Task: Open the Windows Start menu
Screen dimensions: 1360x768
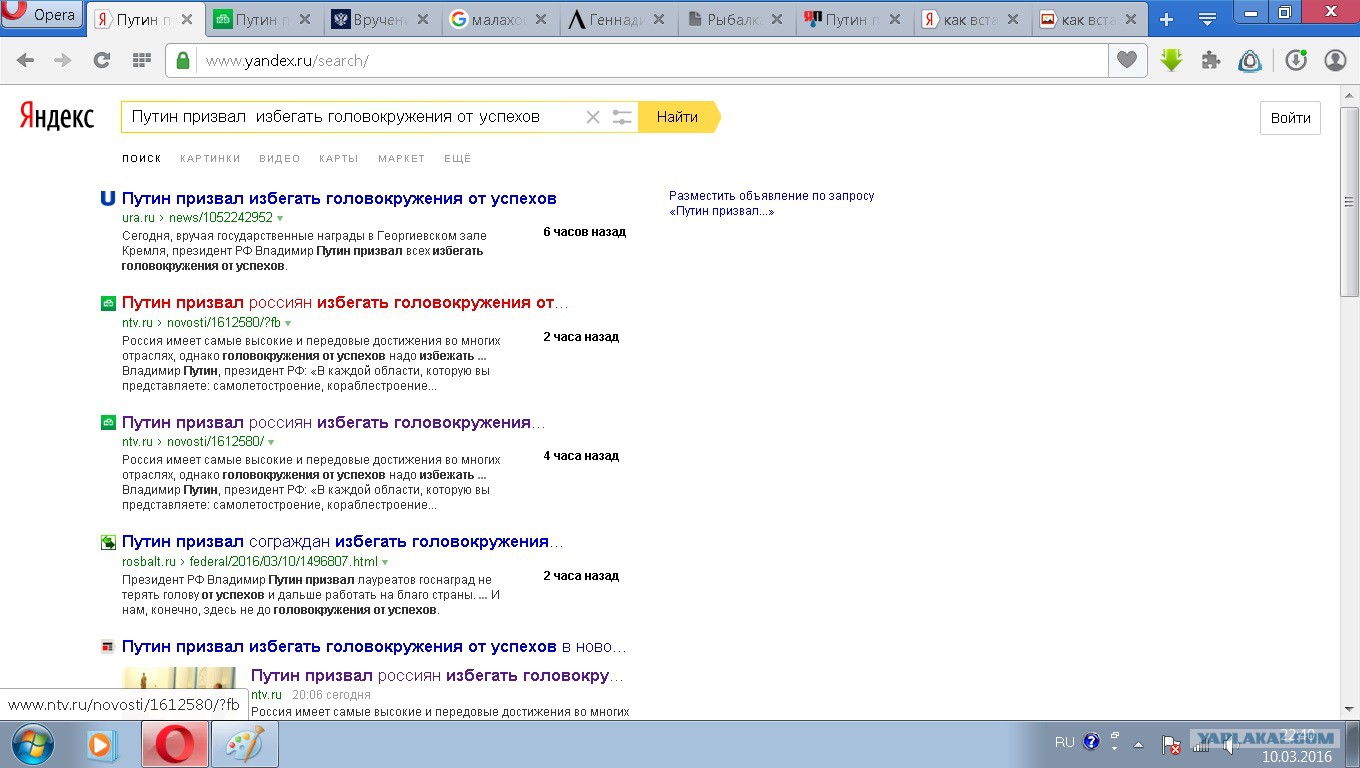Action: point(33,745)
